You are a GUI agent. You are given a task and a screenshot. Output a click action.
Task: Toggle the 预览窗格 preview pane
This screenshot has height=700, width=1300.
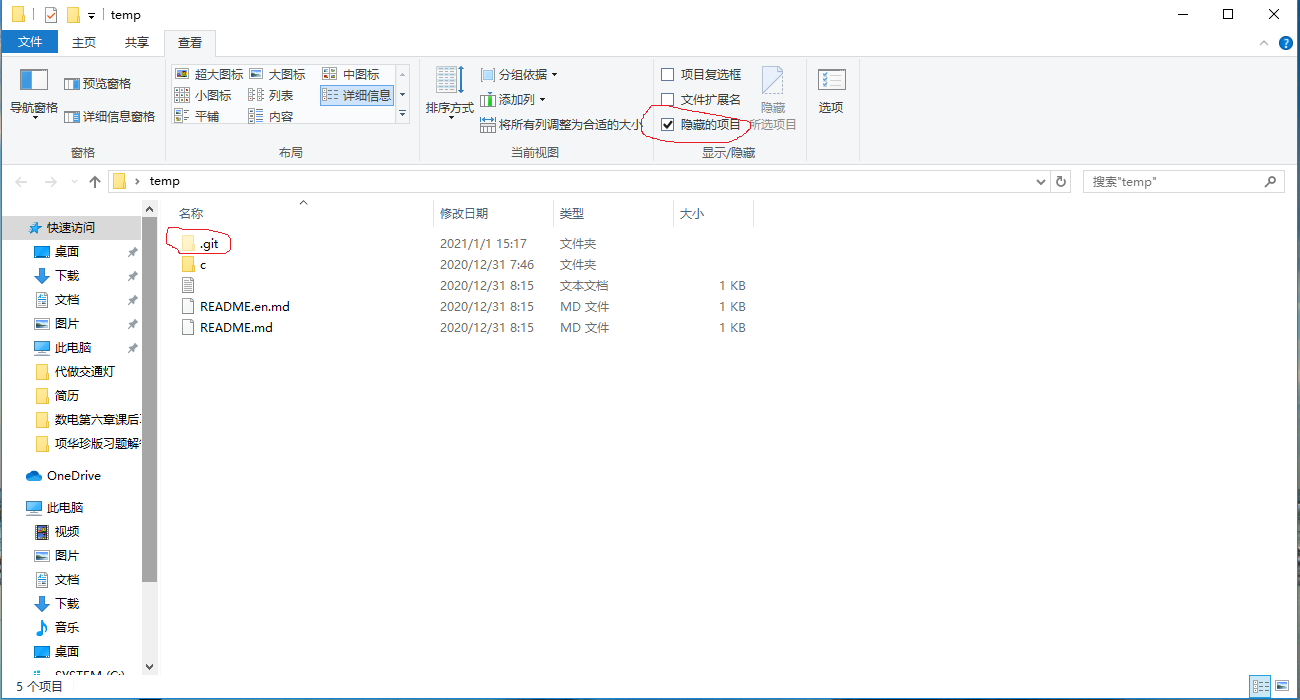[x=98, y=84]
